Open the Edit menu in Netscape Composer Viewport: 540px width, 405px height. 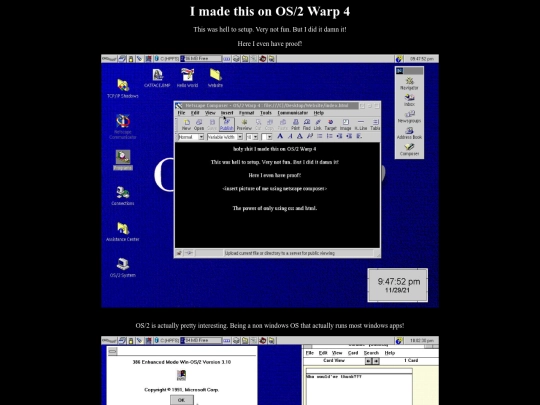point(195,113)
